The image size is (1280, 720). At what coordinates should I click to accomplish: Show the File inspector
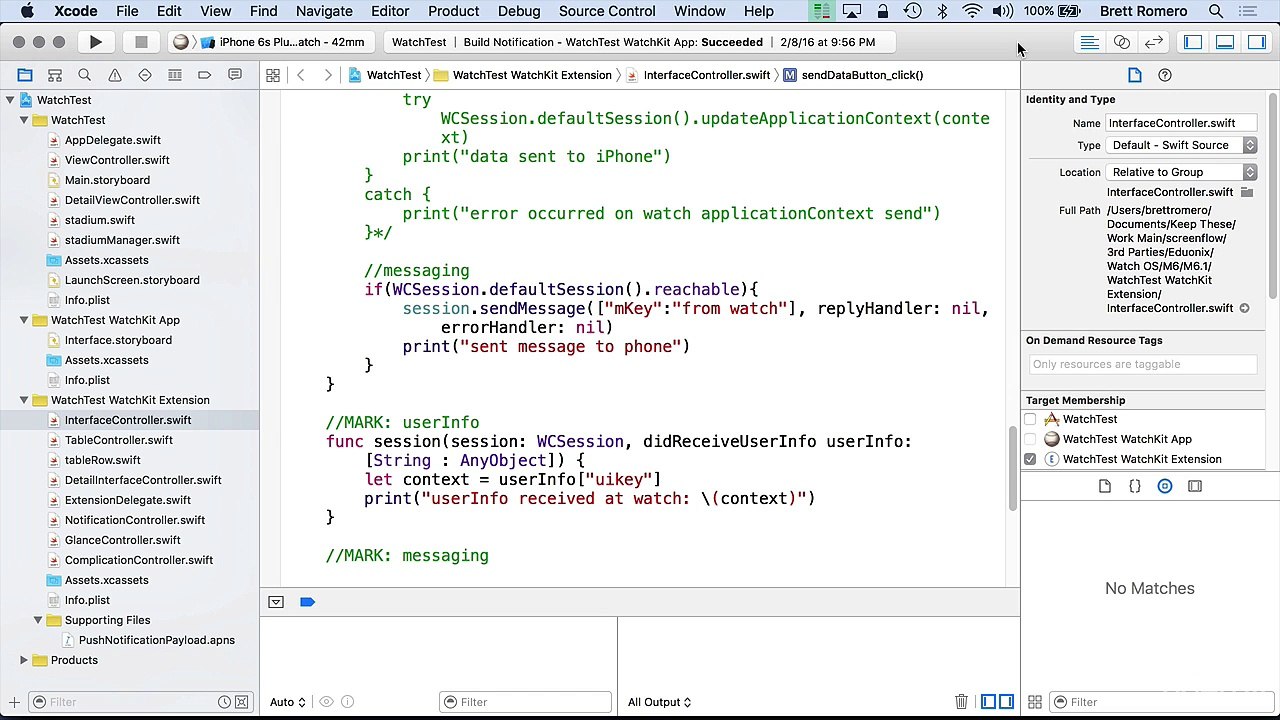(x=1135, y=75)
